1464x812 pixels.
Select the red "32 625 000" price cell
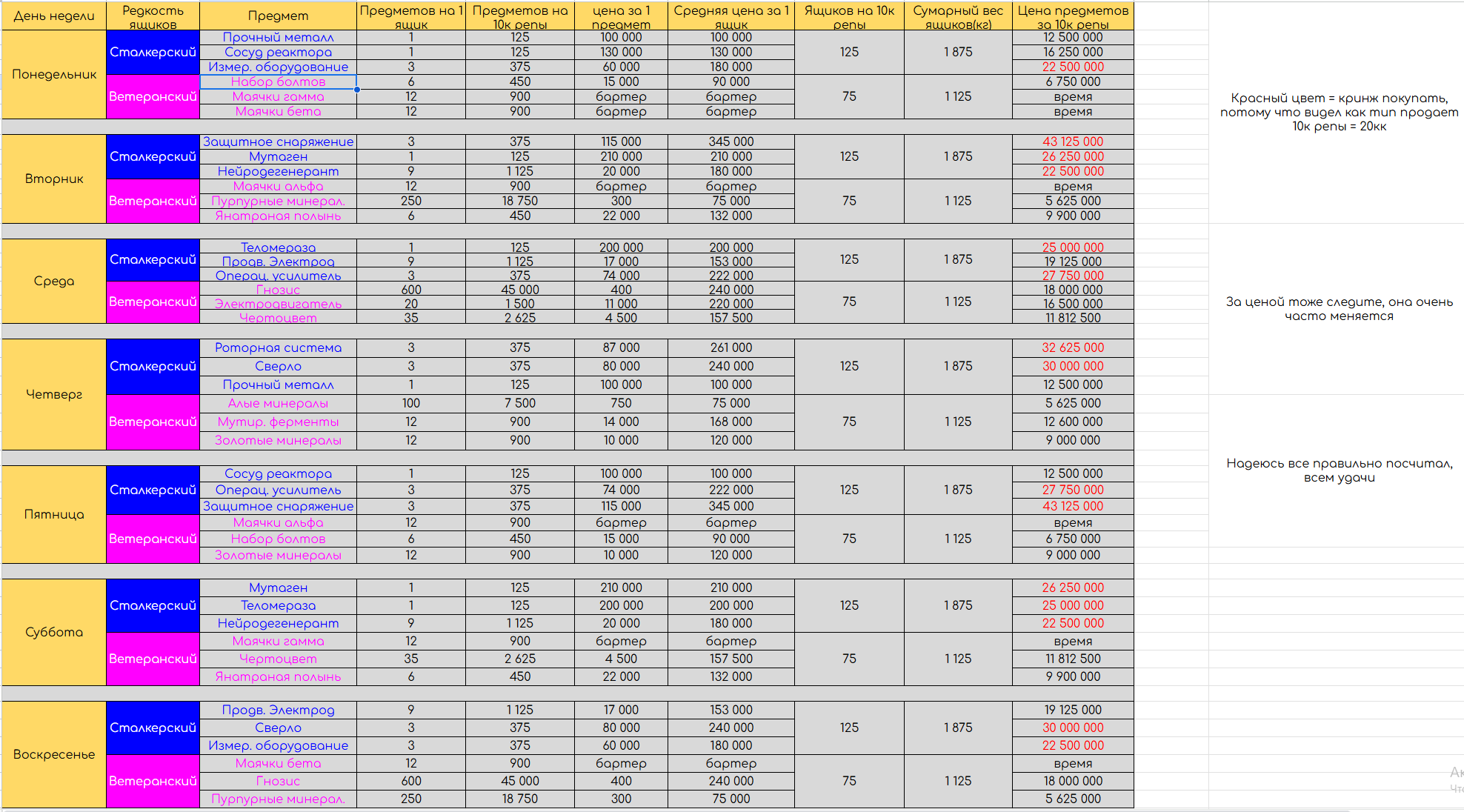coord(1072,347)
